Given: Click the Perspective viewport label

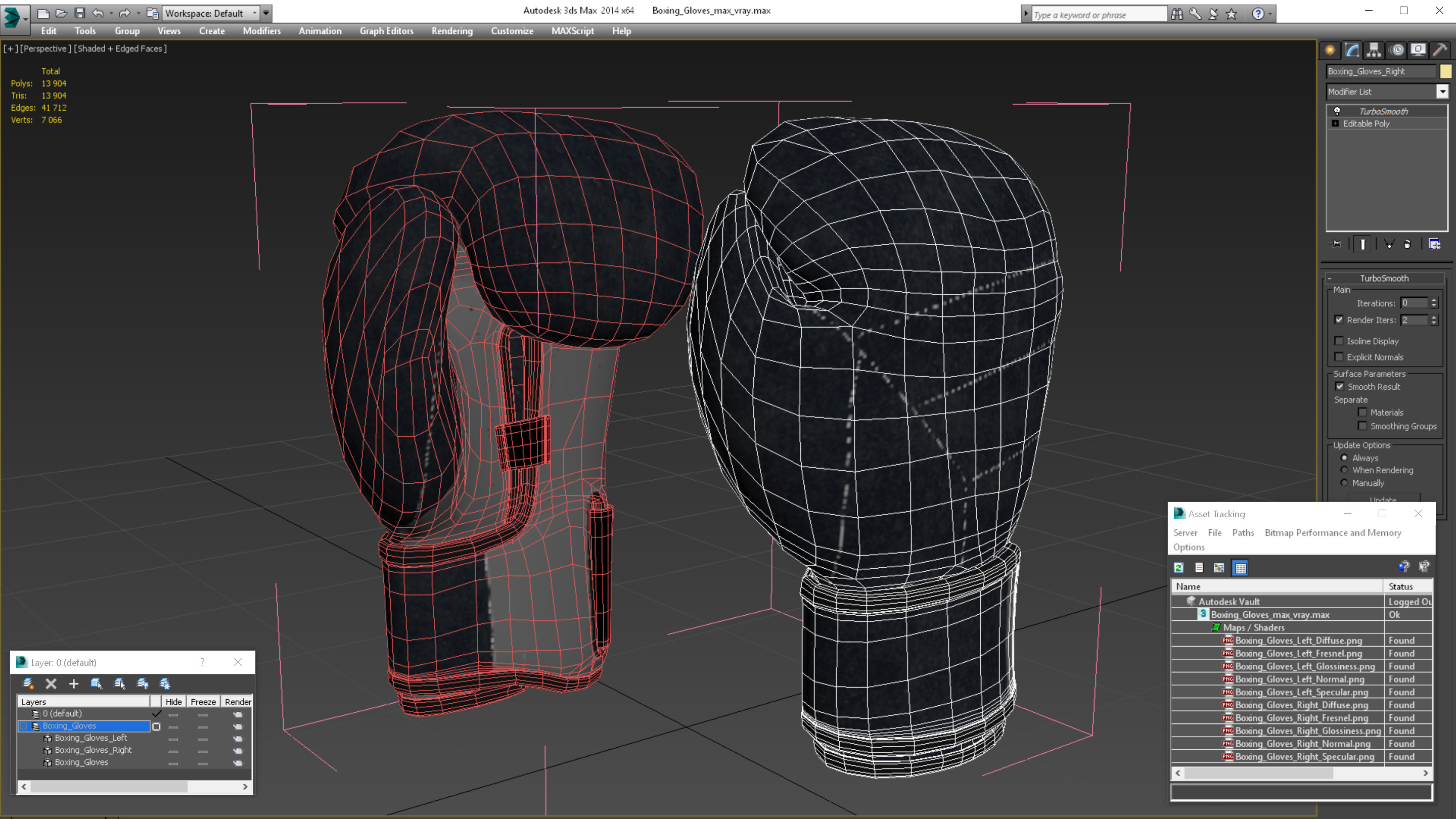Looking at the screenshot, I should (x=46, y=49).
